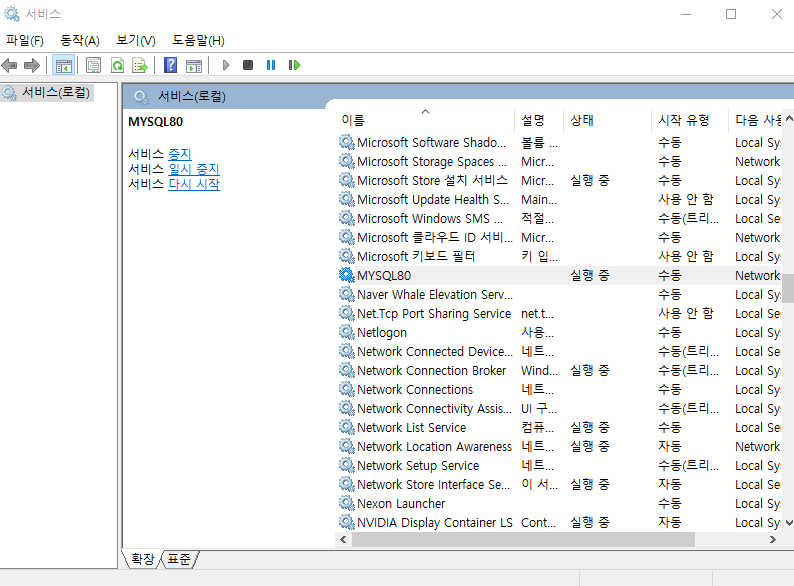Select Network Store Interface Se... service
The width and height of the screenshot is (794, 586).
(x=560, y=485)
